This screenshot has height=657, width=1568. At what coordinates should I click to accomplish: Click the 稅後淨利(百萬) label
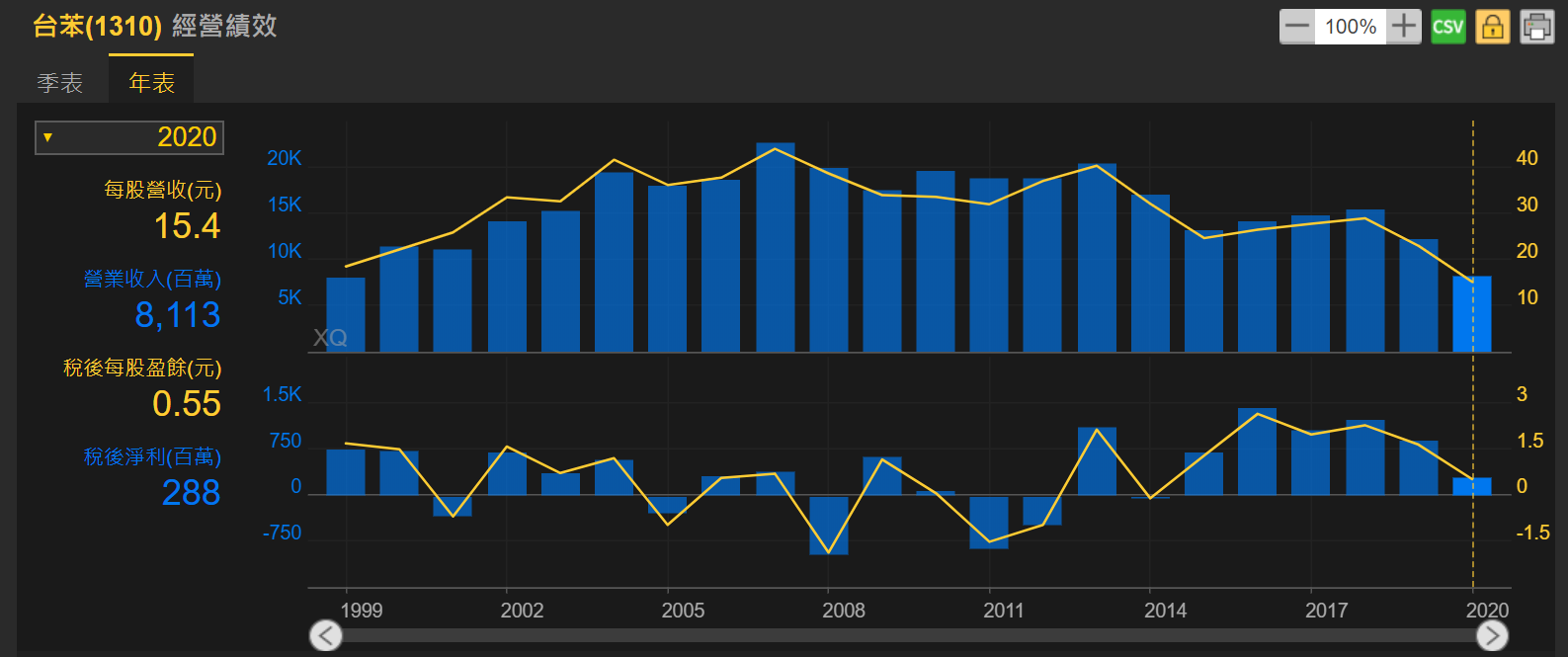[x=152, y=456]
